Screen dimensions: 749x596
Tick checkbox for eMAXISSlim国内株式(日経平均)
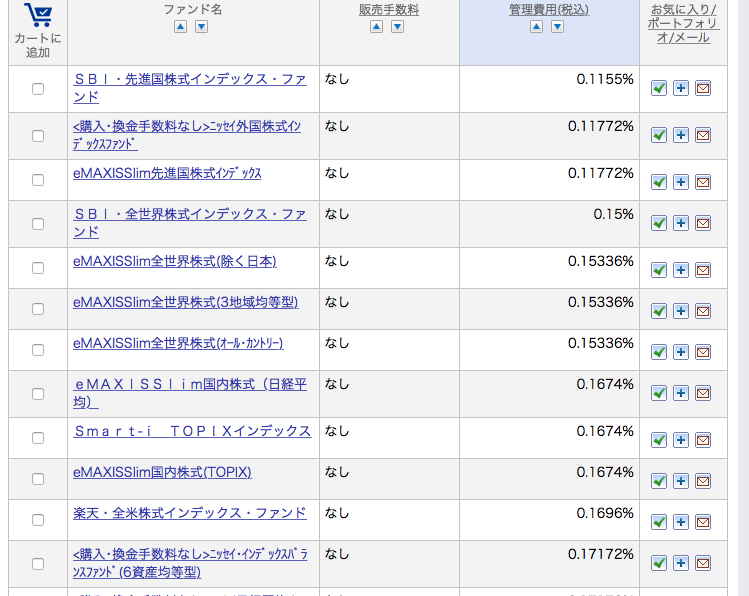(x=38, y=394)
